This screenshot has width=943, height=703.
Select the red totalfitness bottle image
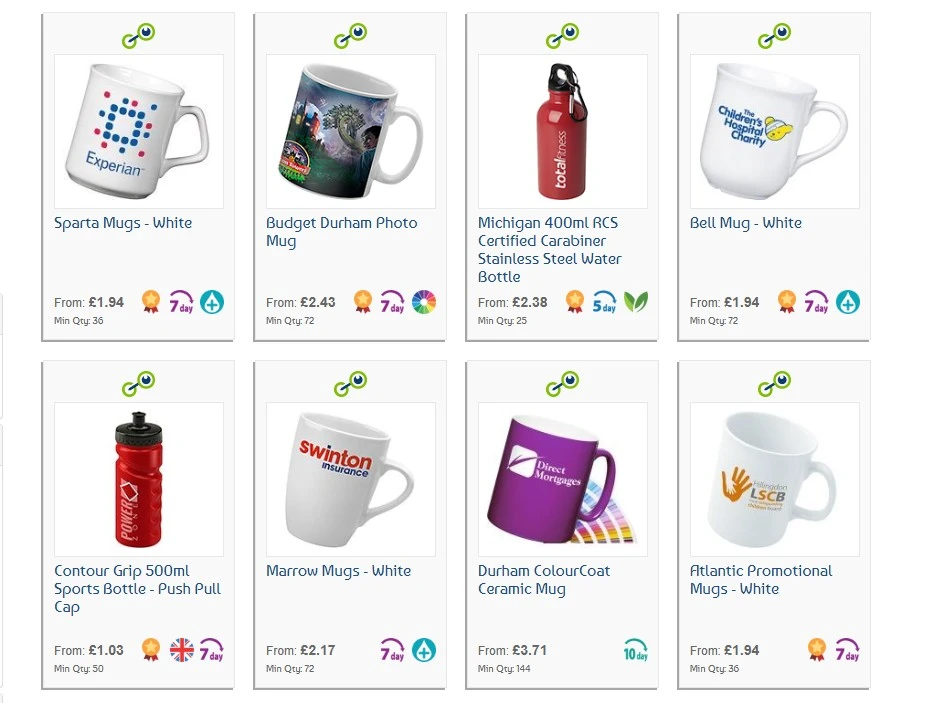click(x=562, y=132)
